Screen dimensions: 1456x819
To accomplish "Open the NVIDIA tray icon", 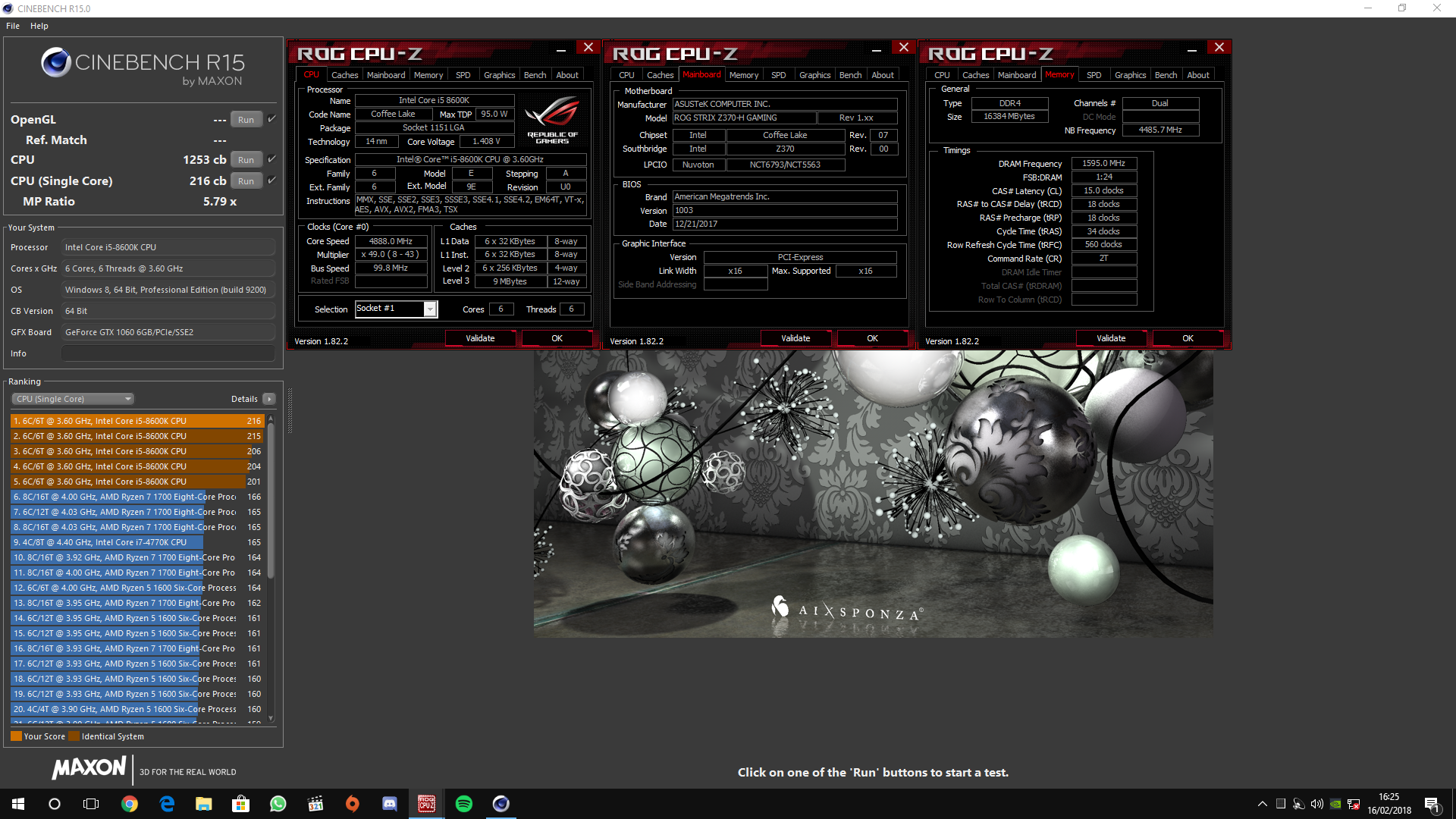I will tap(1335, 804).
